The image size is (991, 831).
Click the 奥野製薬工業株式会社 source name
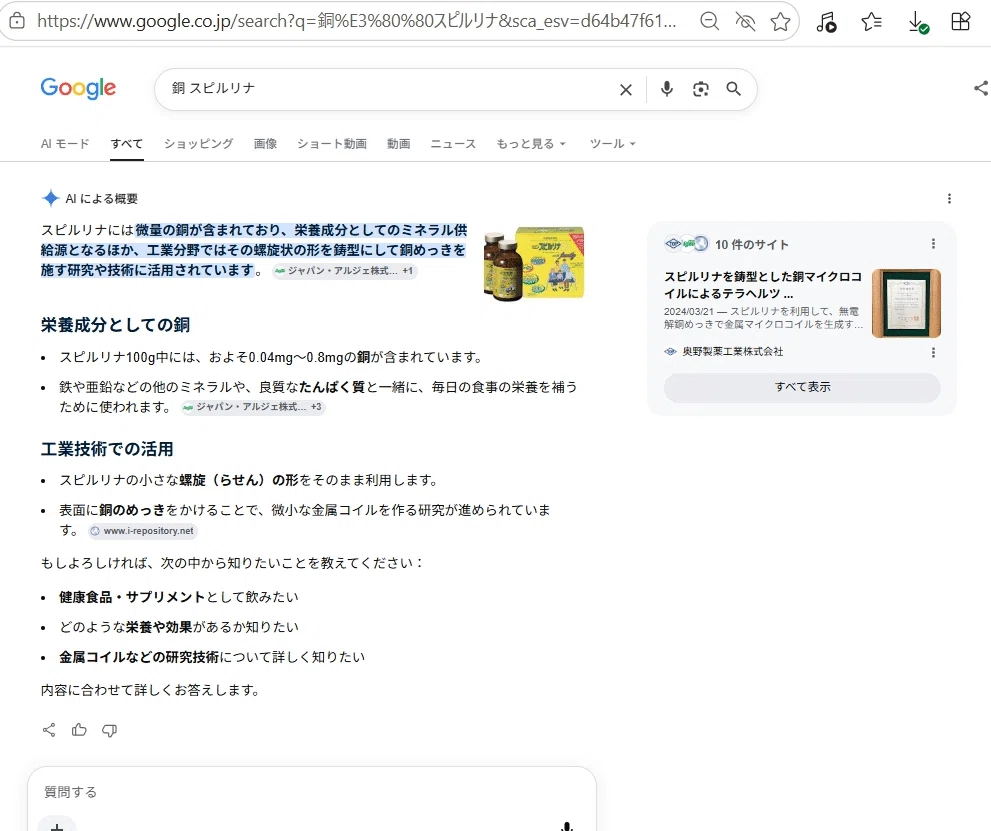733,351
